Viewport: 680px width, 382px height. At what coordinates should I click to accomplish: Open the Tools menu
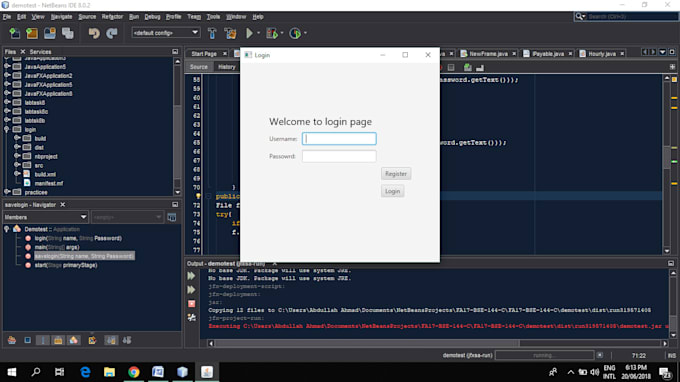coord(213,16)
